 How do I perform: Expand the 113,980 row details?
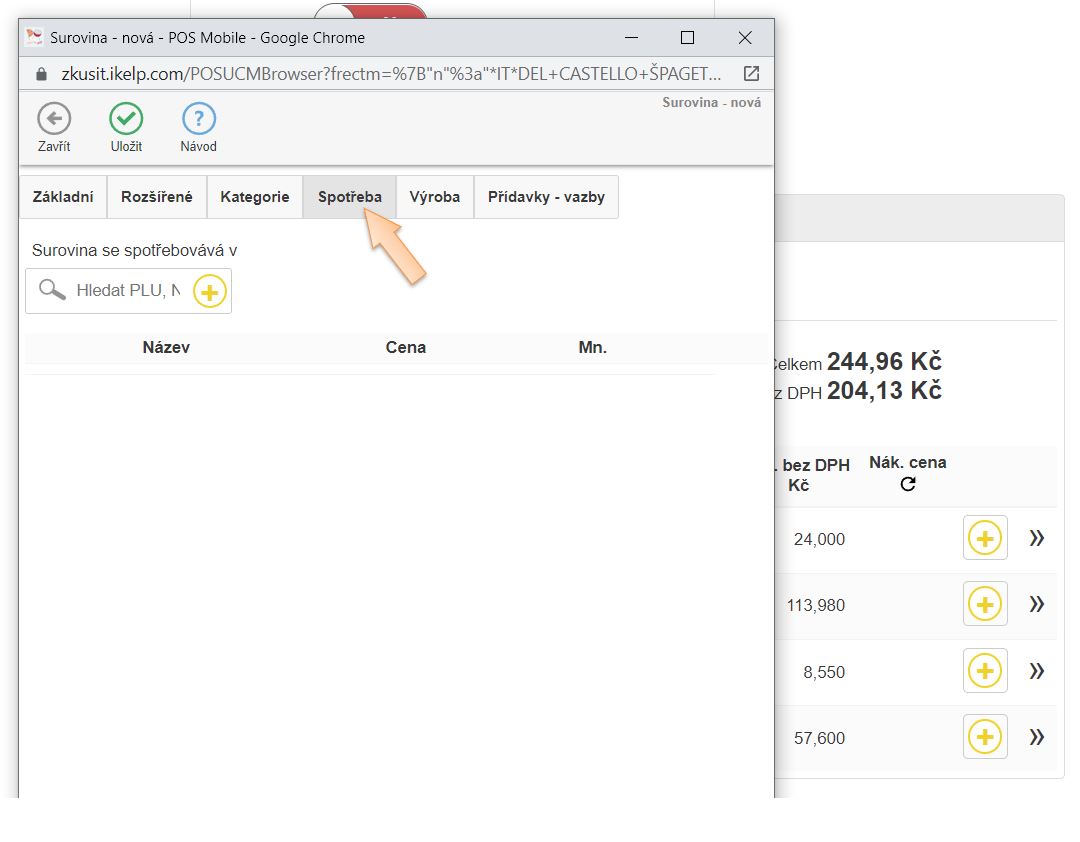(1037, 605)
